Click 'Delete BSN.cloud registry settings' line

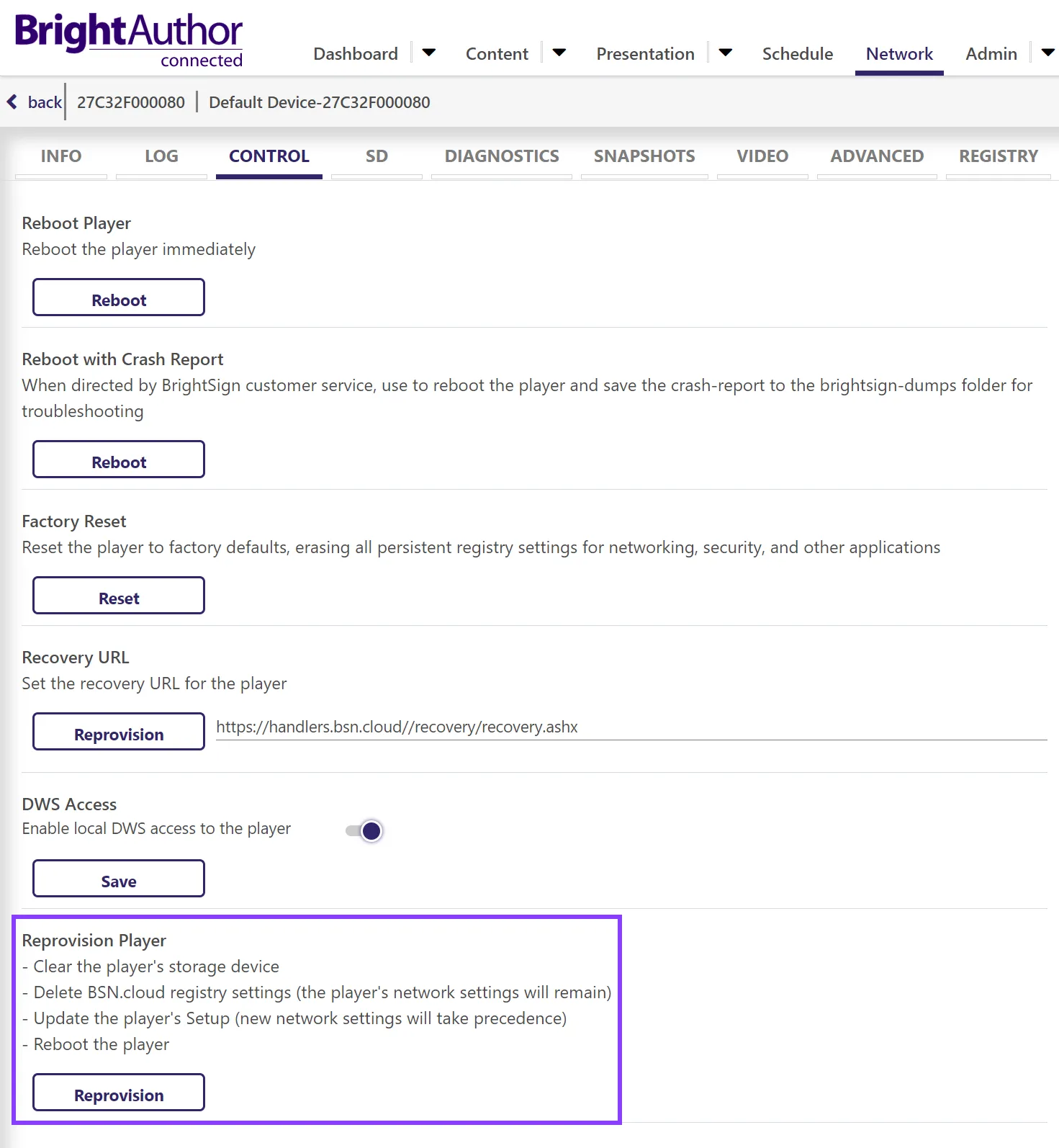pyautogui.click(x=317, y=992)
